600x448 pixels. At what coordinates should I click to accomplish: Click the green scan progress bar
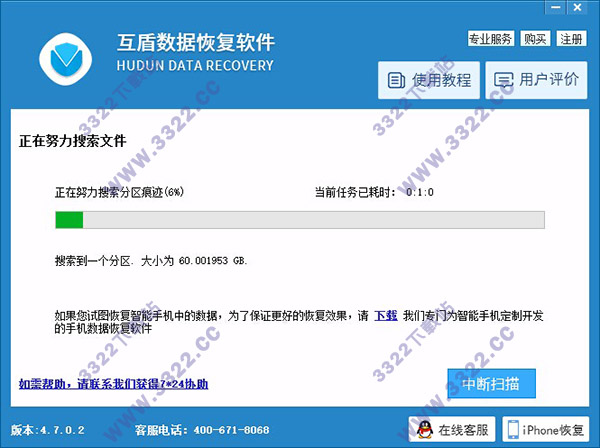click(x=300, y=220)
